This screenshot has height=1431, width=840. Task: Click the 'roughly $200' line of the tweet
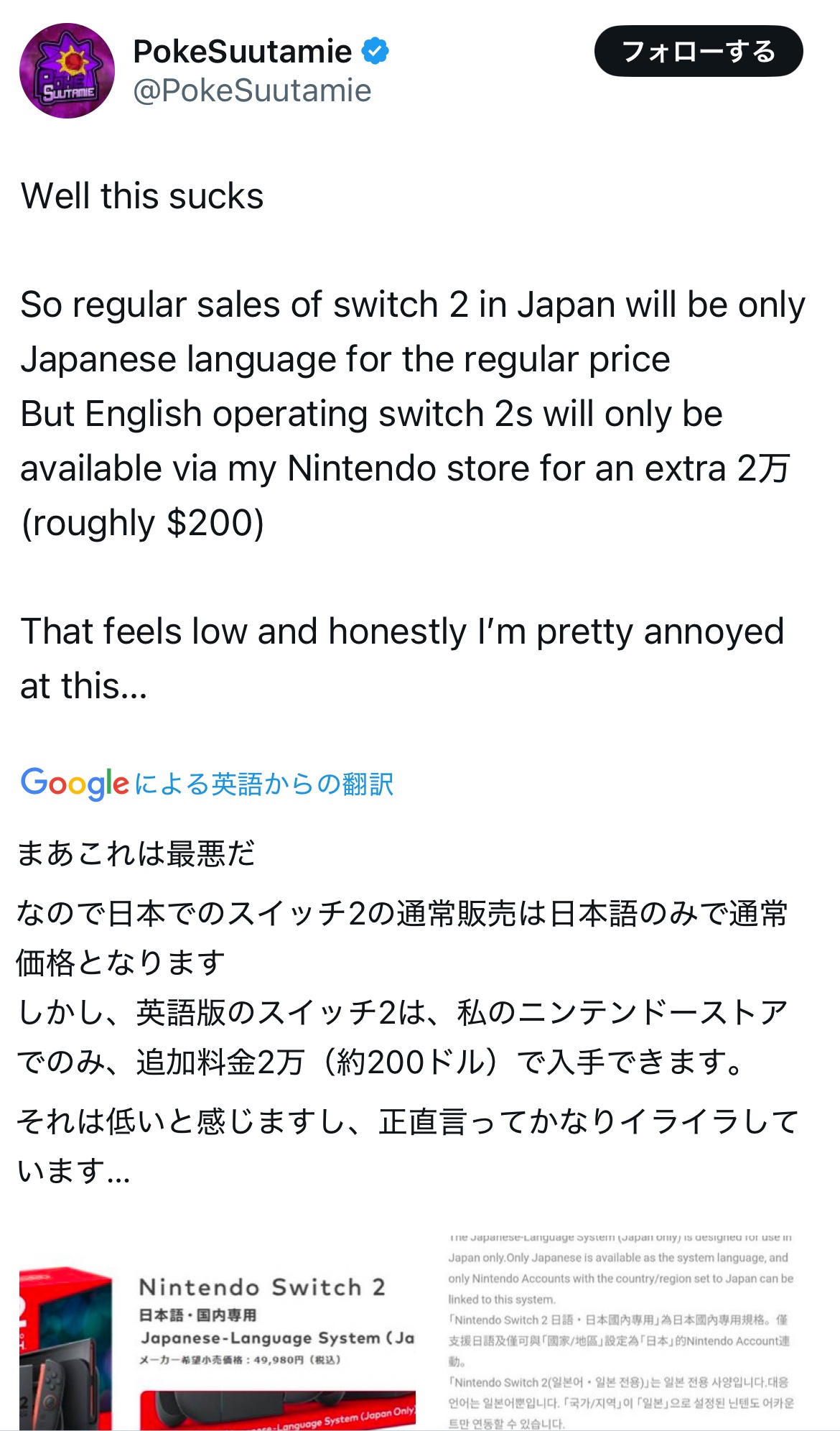coord(143,523)
